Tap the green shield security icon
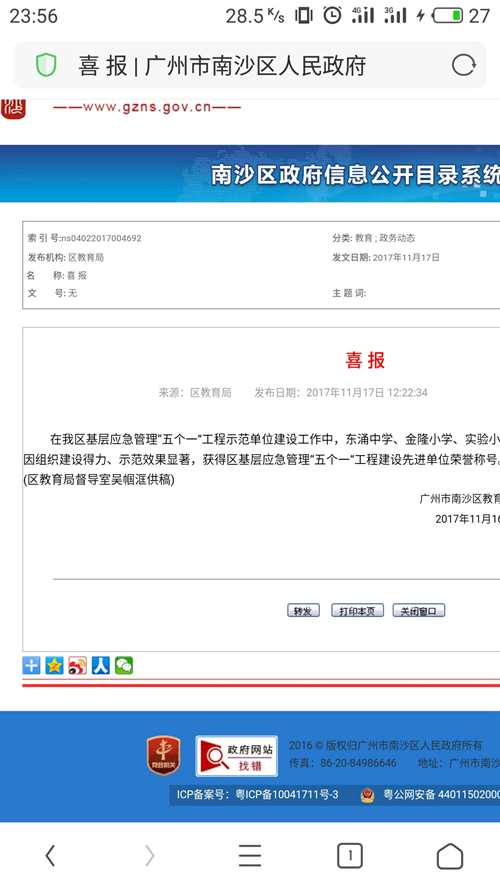 46,65
